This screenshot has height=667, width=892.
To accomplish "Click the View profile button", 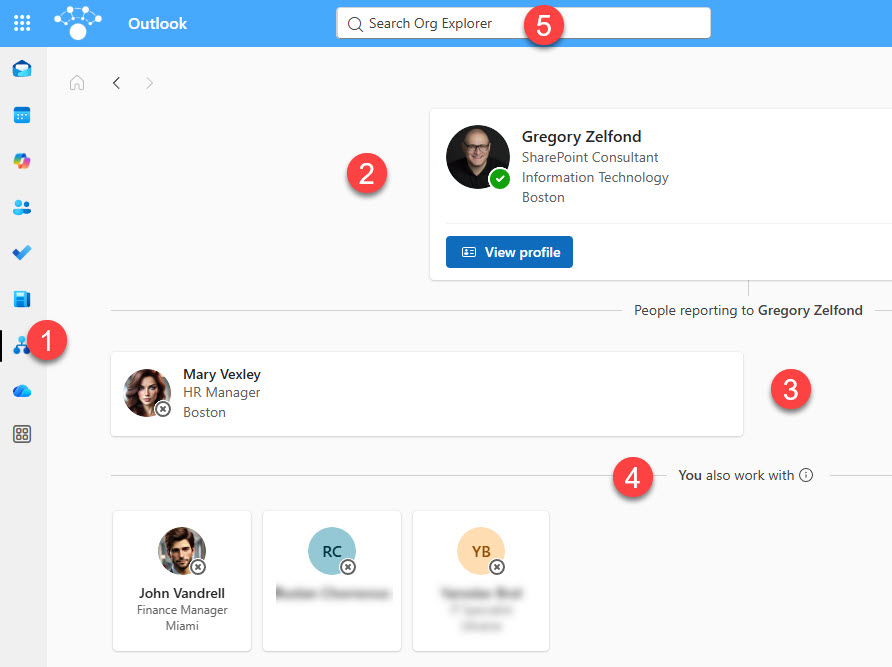I will coord(509,252).
